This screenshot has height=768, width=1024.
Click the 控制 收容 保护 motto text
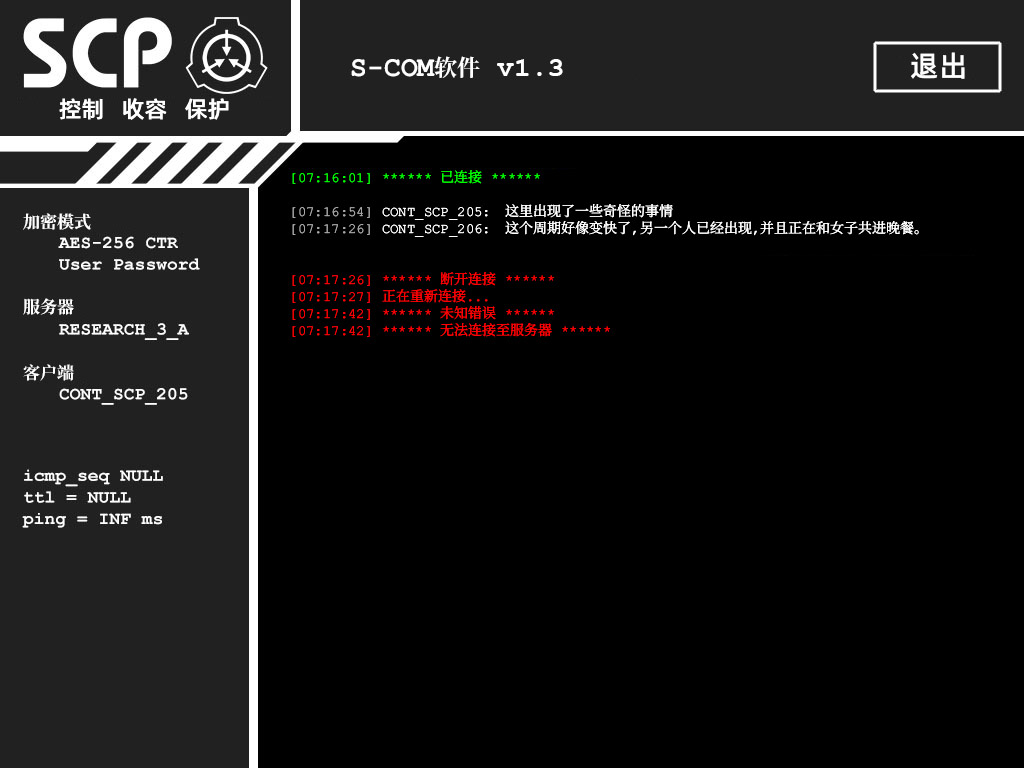tap(144, 109)
